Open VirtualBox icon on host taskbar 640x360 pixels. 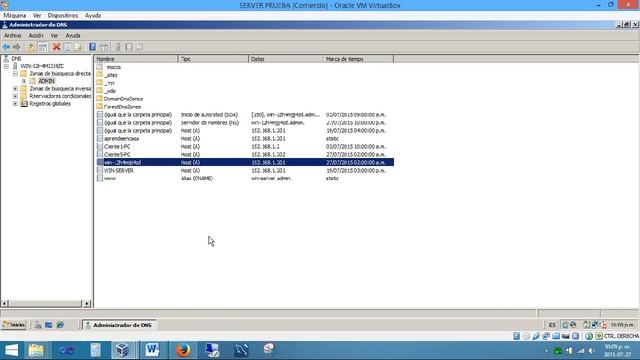(122, 350)
